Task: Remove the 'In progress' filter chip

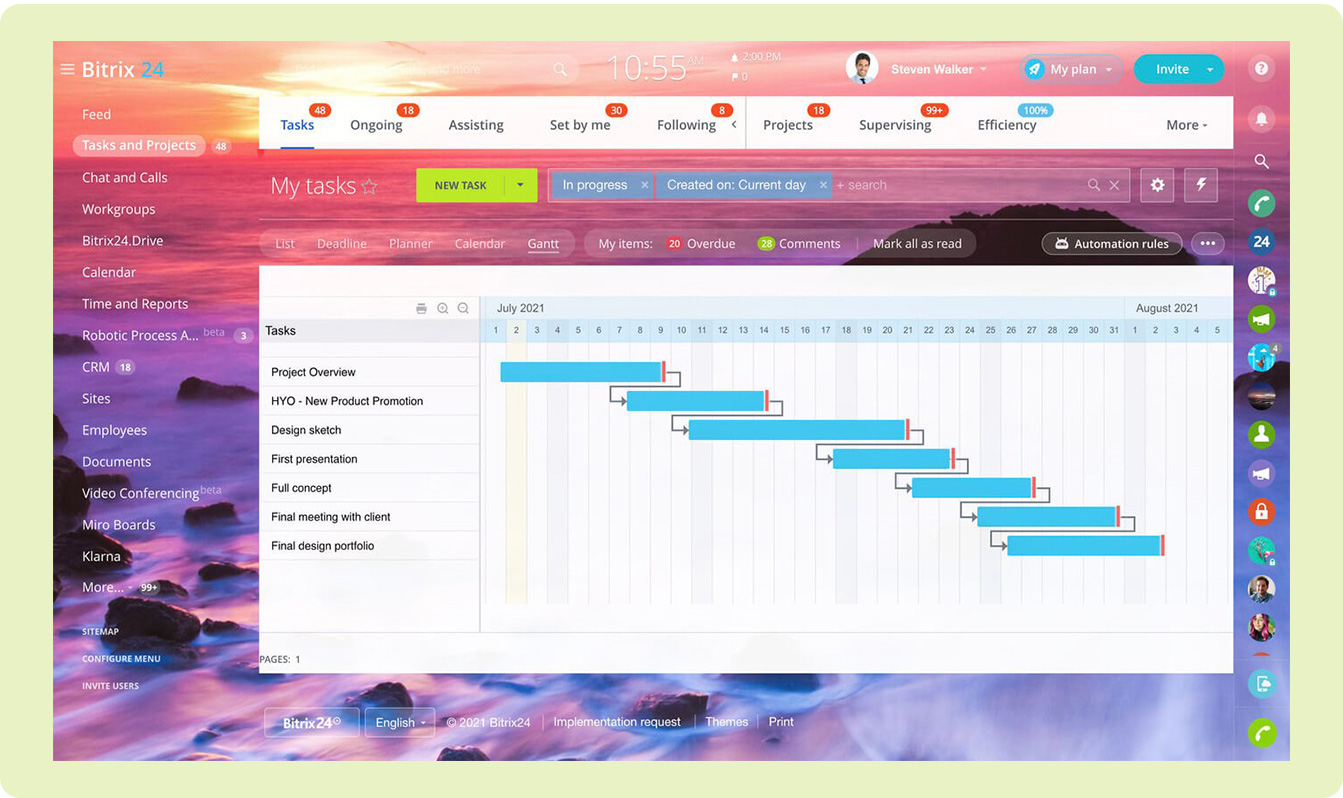Action: pyautogui.click(x=644, y=185)
